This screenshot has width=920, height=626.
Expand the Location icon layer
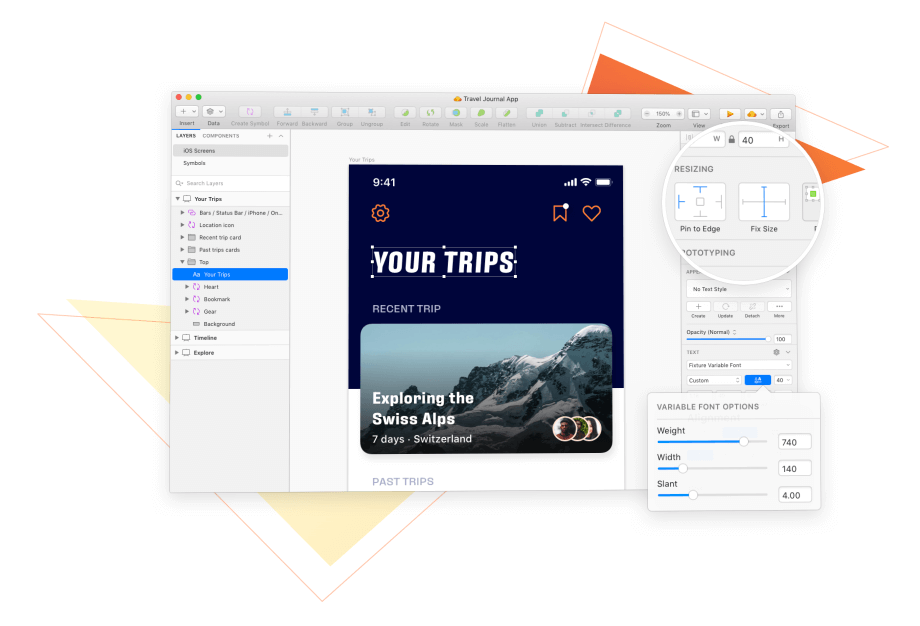pyautogui.click(x=182, y=225)
